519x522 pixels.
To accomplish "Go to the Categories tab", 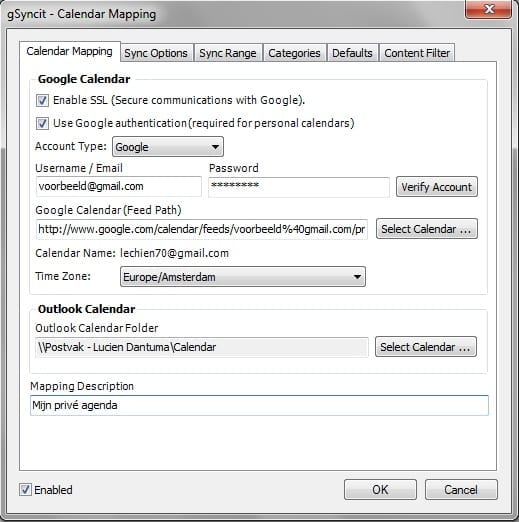I will point(294,53).
